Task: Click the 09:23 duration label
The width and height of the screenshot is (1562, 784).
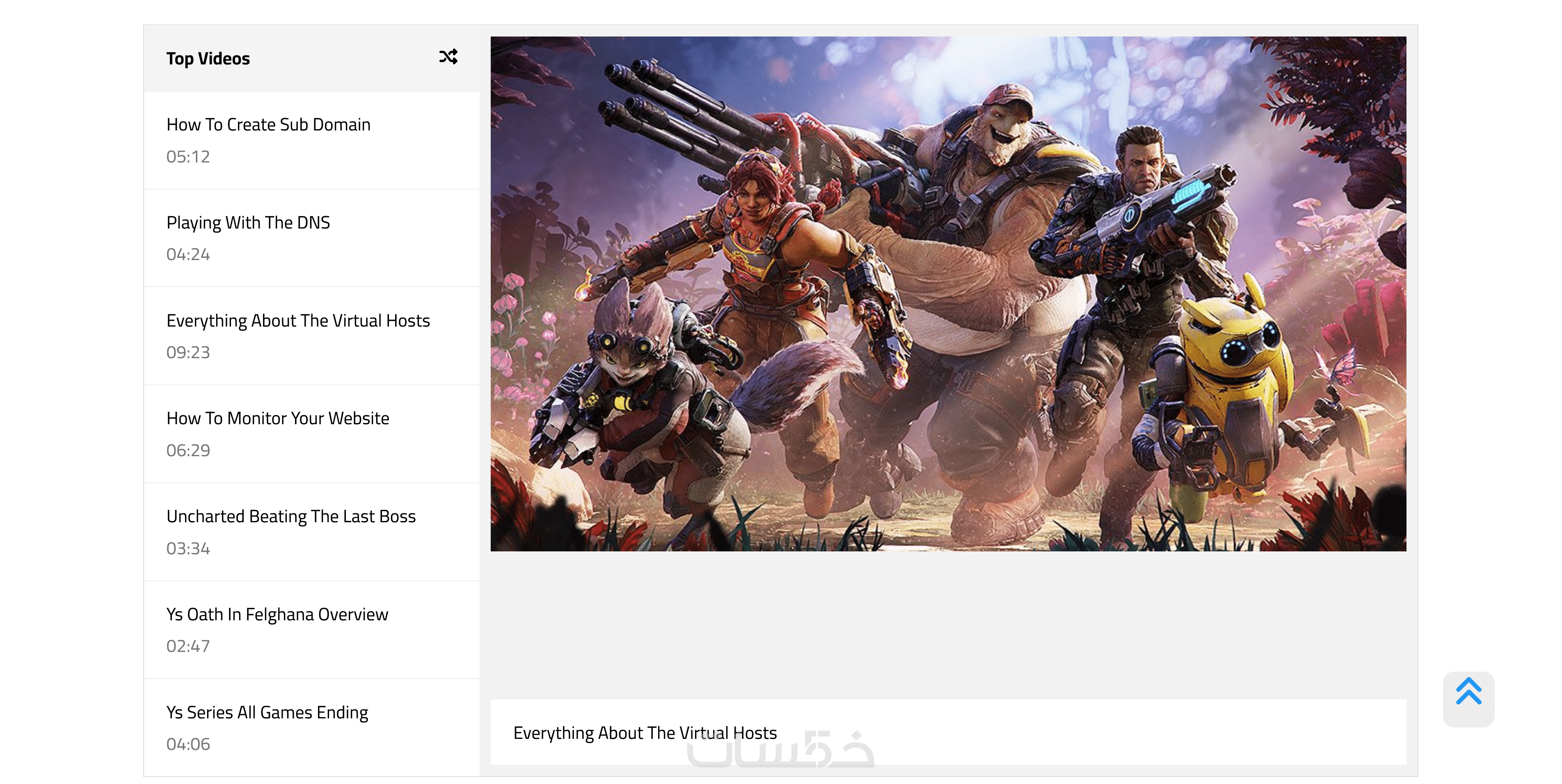Action: 188,352
